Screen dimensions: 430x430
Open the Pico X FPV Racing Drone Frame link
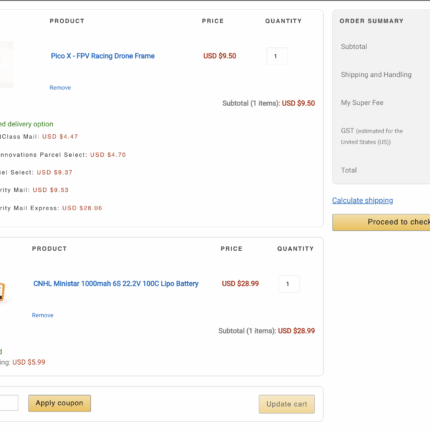point(103,56)
